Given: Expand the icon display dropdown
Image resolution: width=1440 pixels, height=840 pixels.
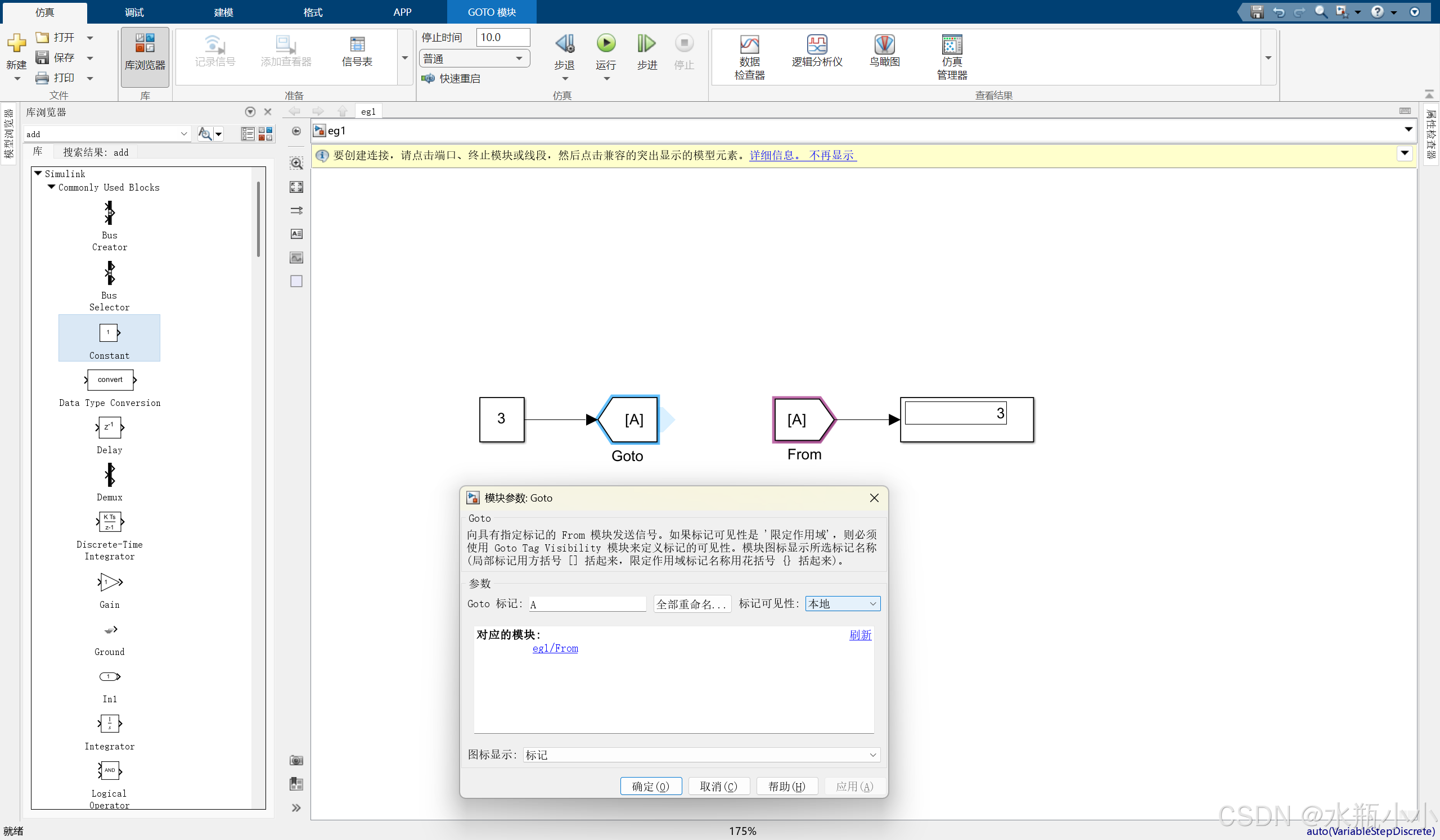Looking at the screenshot, I should click(700, 755).
